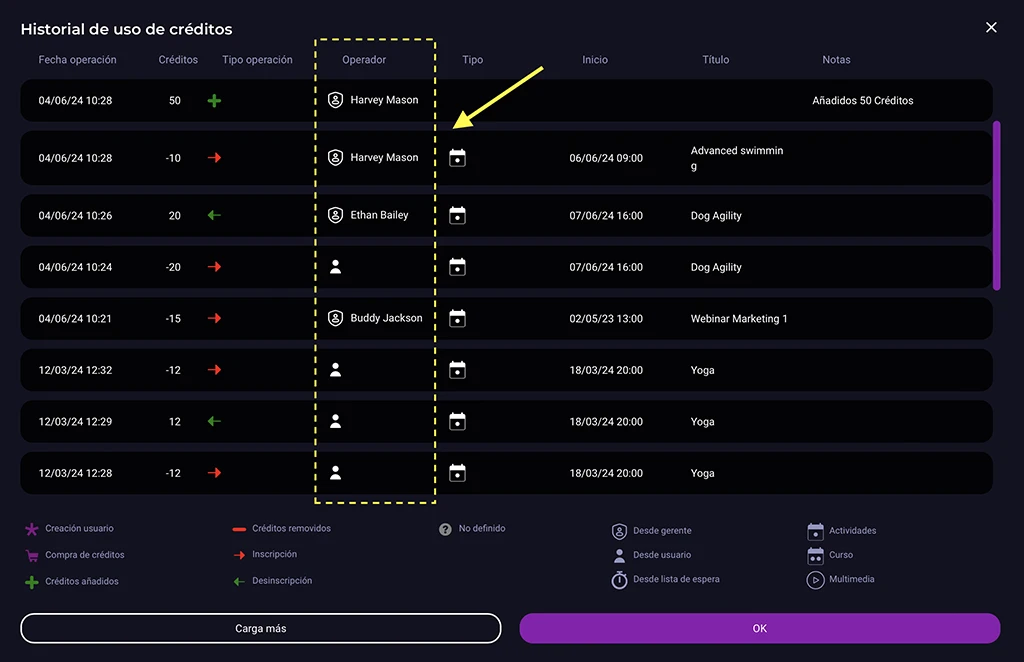
Task: Click the 'Compra de créditos' cart icon
Action: [x=31, y=555]
